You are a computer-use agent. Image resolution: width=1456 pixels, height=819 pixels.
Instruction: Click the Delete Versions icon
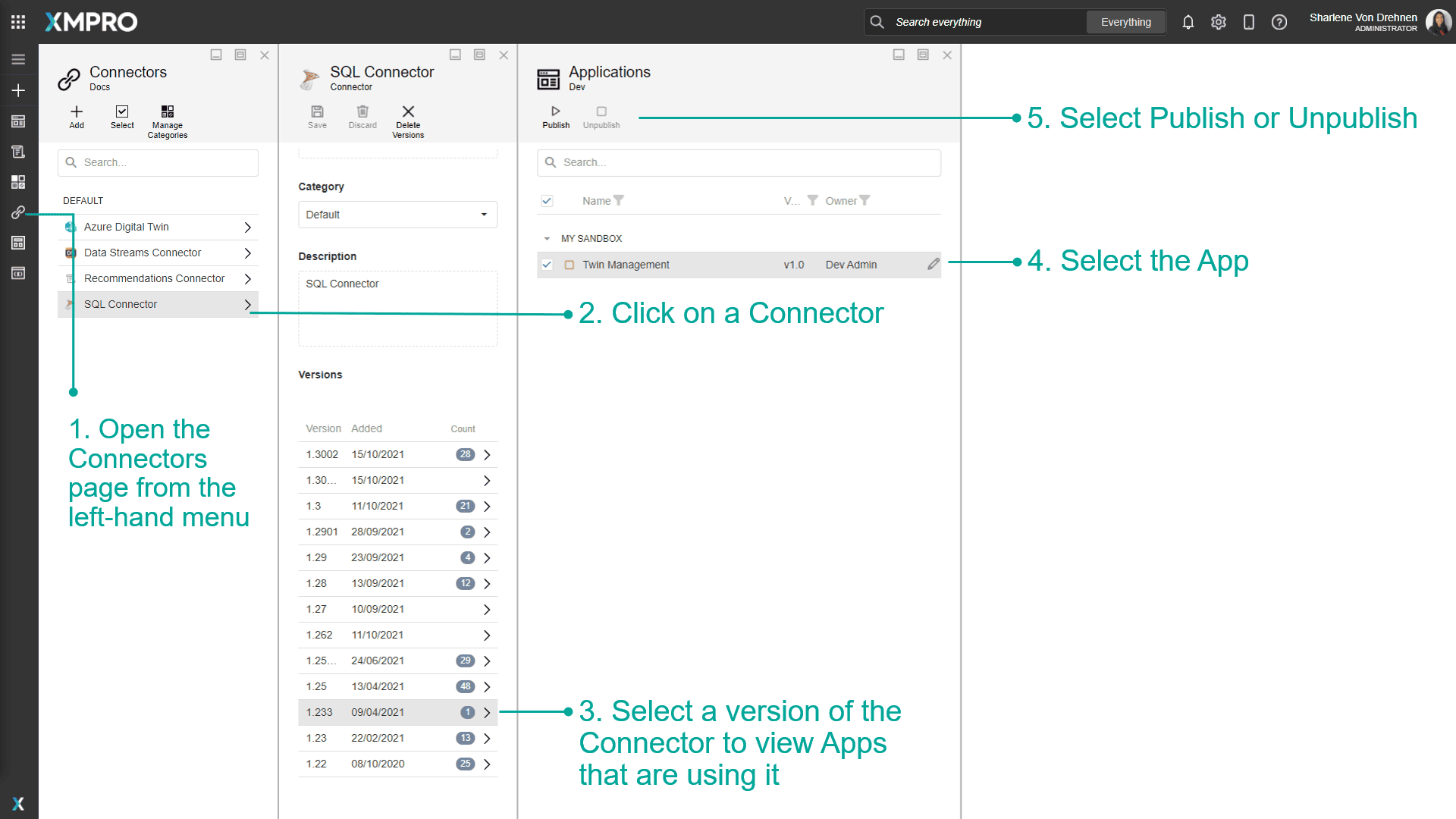(408, 112)
